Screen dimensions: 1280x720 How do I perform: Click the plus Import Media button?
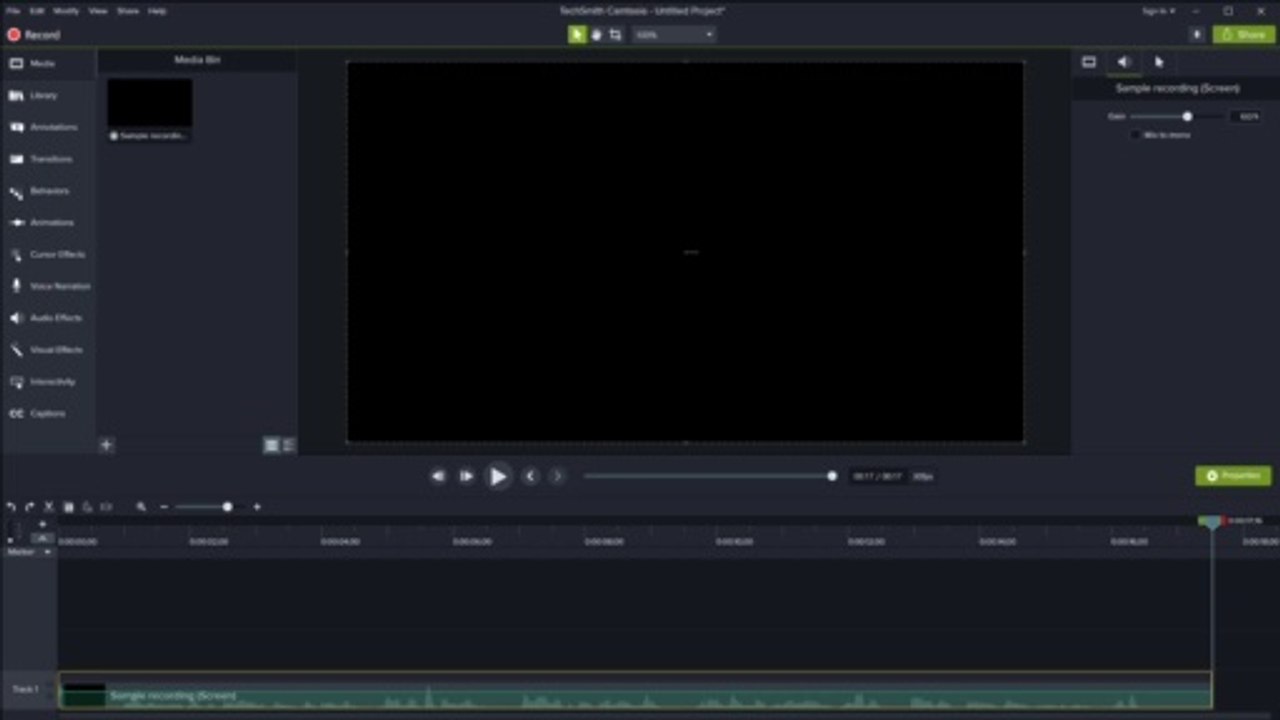click(x=106, y=445)
